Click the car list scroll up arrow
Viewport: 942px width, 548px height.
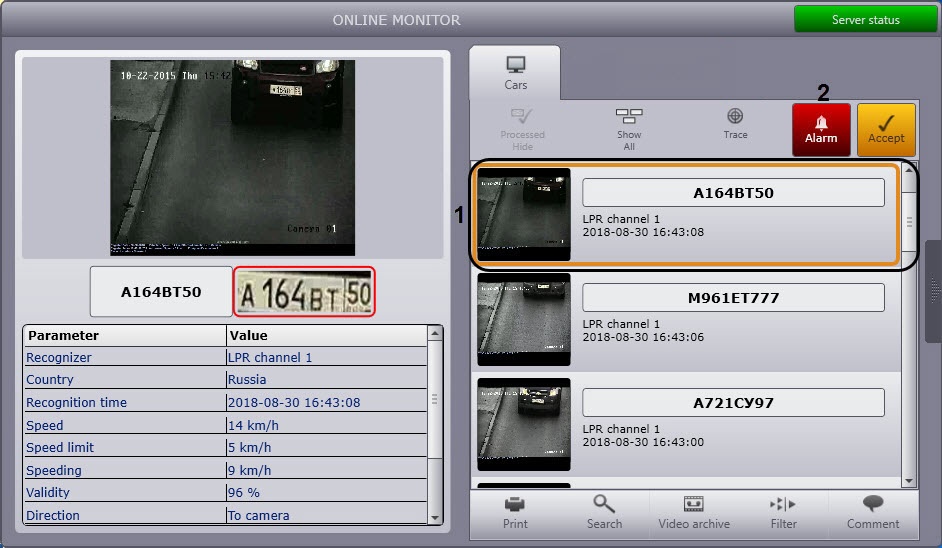[909, 171]
